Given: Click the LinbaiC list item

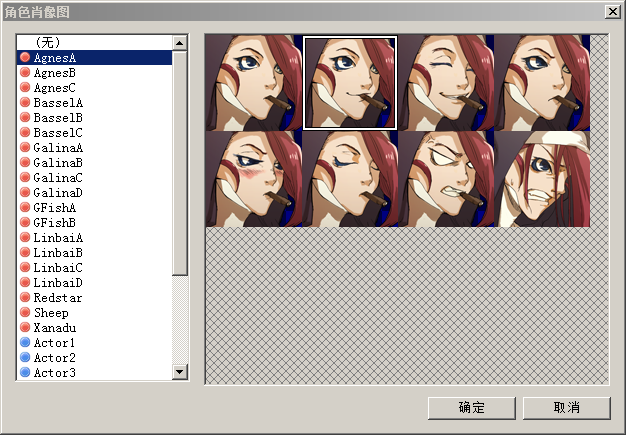Looking at the screenshot, I should click(95, 267).
